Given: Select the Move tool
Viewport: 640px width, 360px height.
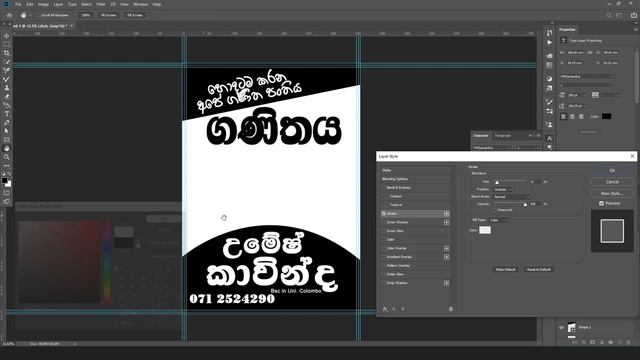Looking at the screenshot, I should [x=7, y=36].
